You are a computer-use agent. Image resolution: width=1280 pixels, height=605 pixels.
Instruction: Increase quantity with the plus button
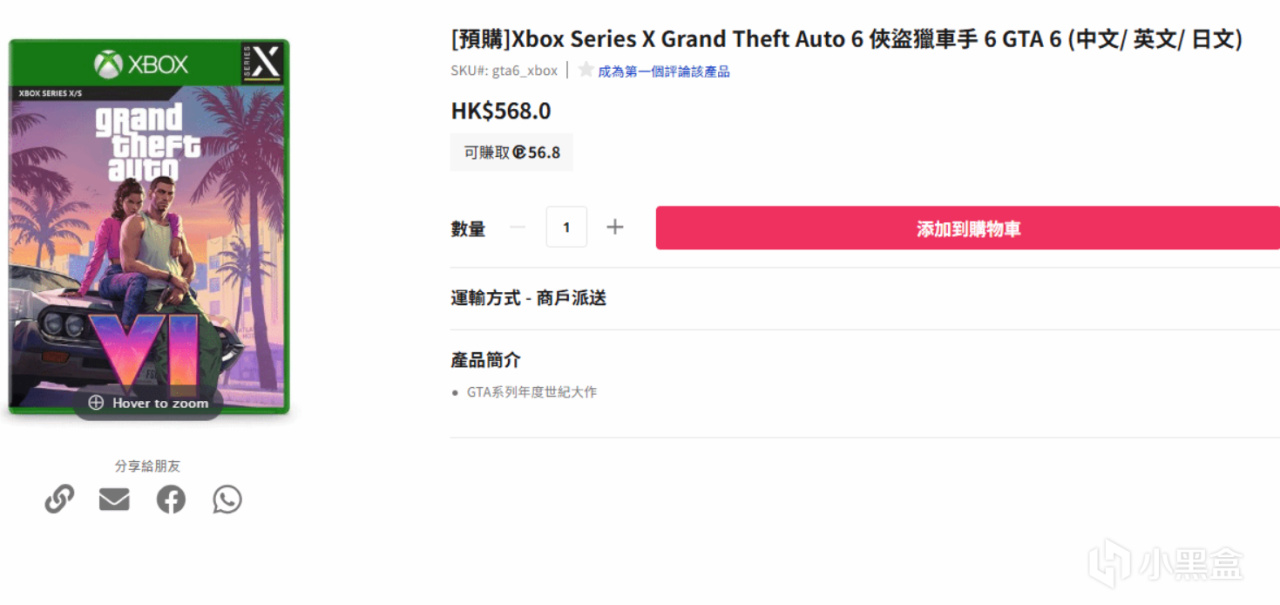click(x=615, y=227)
